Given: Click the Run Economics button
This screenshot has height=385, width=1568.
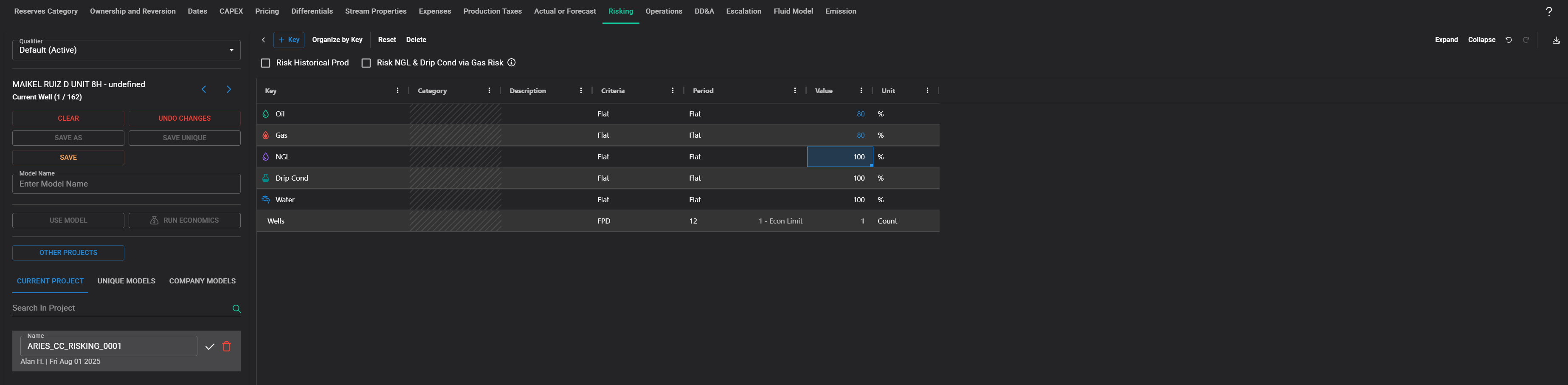Looking at the screenshot, I should click(184, 221).
